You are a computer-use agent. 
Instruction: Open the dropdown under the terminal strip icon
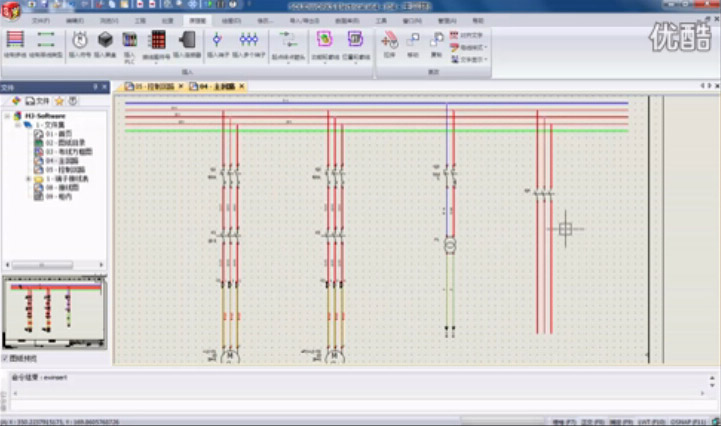[156, 62]
